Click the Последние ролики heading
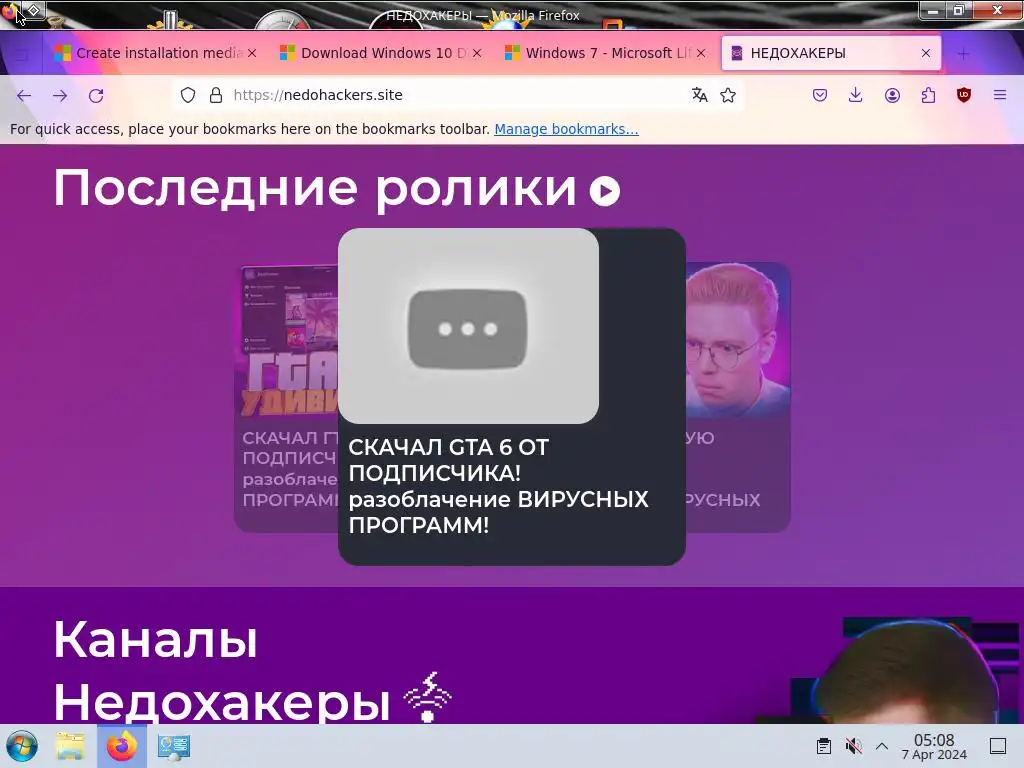Screen dimensions: 1024x768 pos(315,189)
